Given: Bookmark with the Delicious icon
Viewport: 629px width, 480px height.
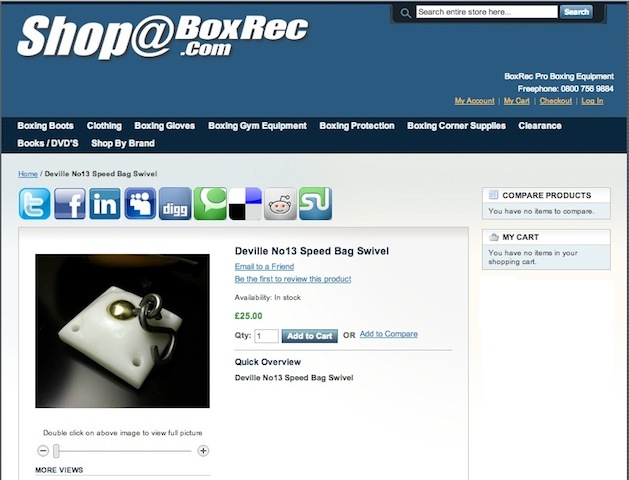Looking at the screenshot, I should [245, 204].
